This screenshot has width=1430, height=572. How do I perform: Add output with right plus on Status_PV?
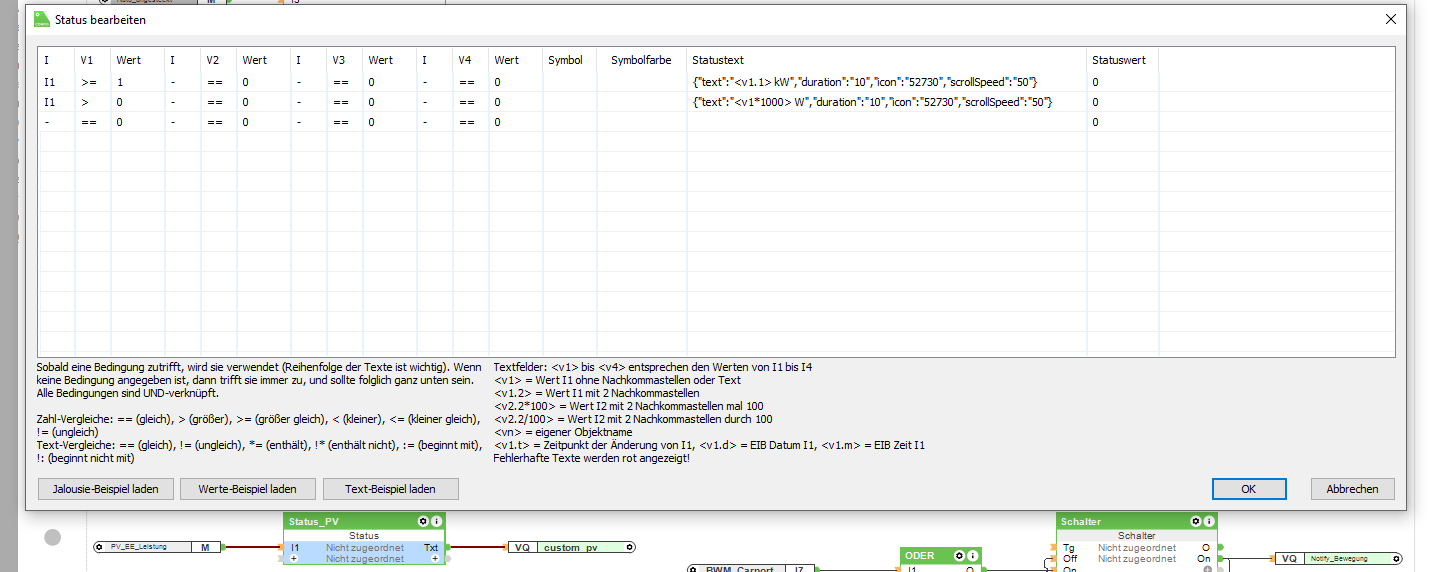point(434,559)
